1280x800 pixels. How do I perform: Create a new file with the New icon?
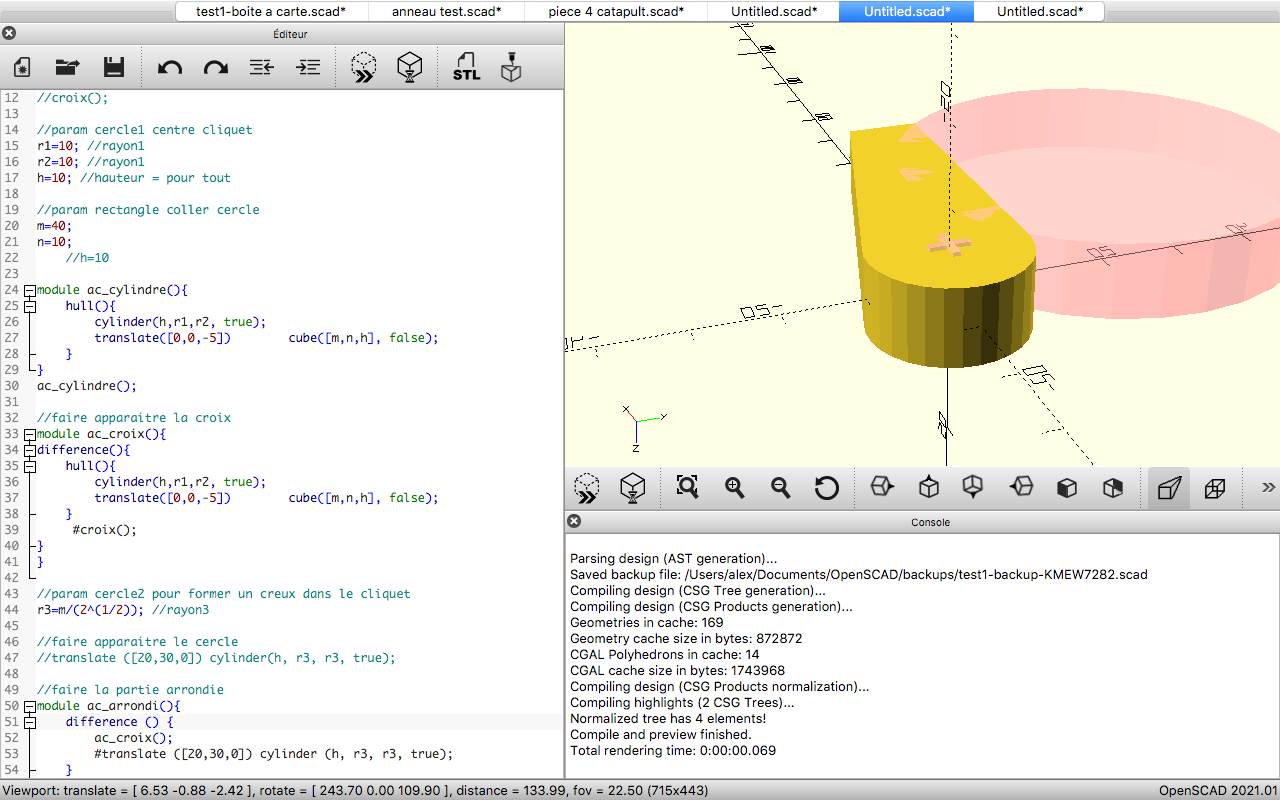click(x=22, y=68)
